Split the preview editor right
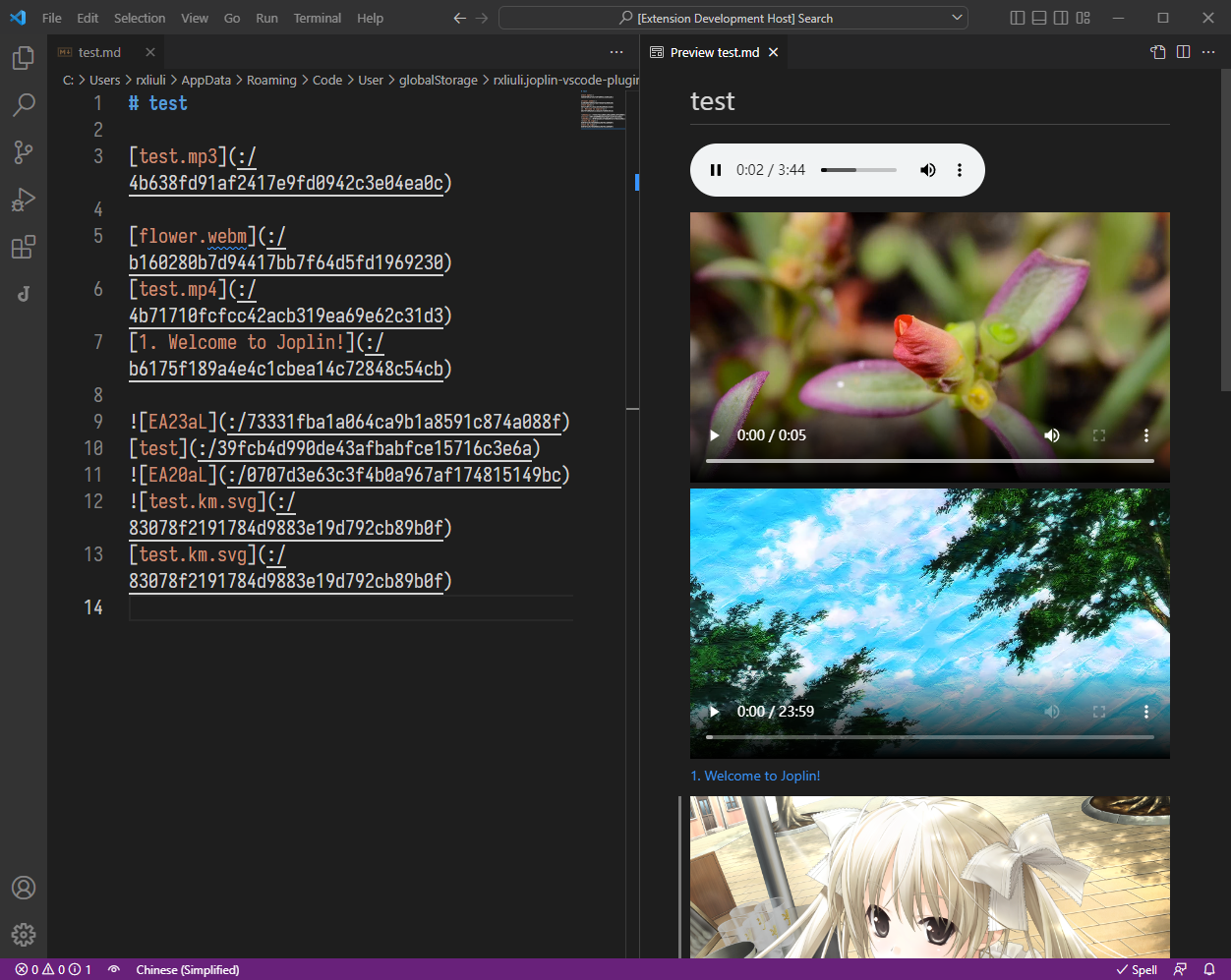1231x980 pixels. coord(1184,52)
